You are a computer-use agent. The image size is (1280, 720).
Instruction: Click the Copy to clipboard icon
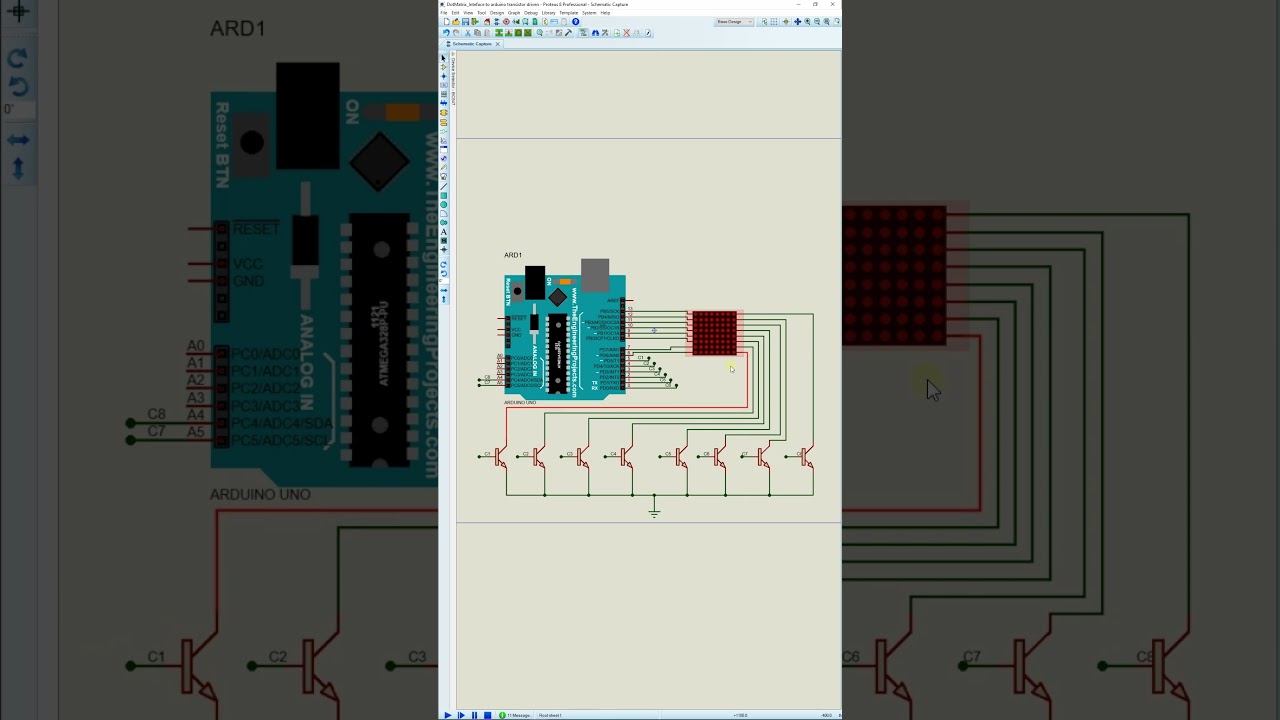pyautogui.click(x=477, y=33)
